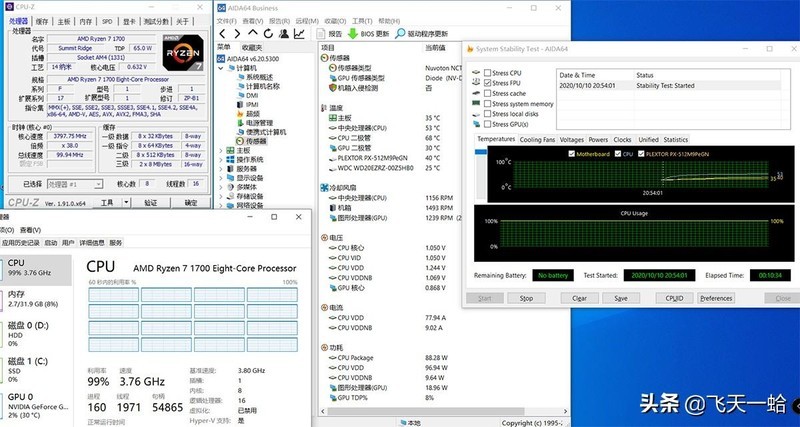
Task: Select 计算机名称 in AIDA64 tree
Action: [258, 86]
